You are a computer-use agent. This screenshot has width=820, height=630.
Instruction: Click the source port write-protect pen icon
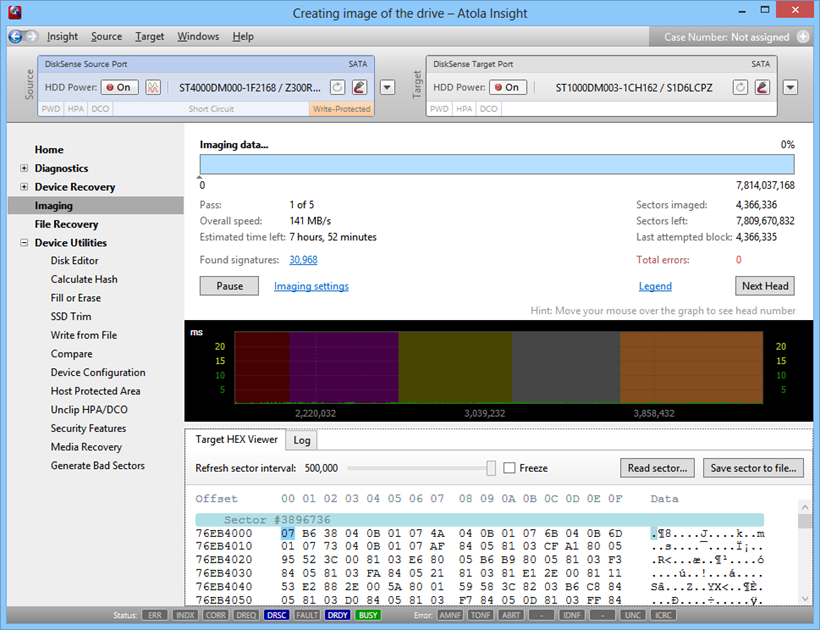[x=359, y=87]
